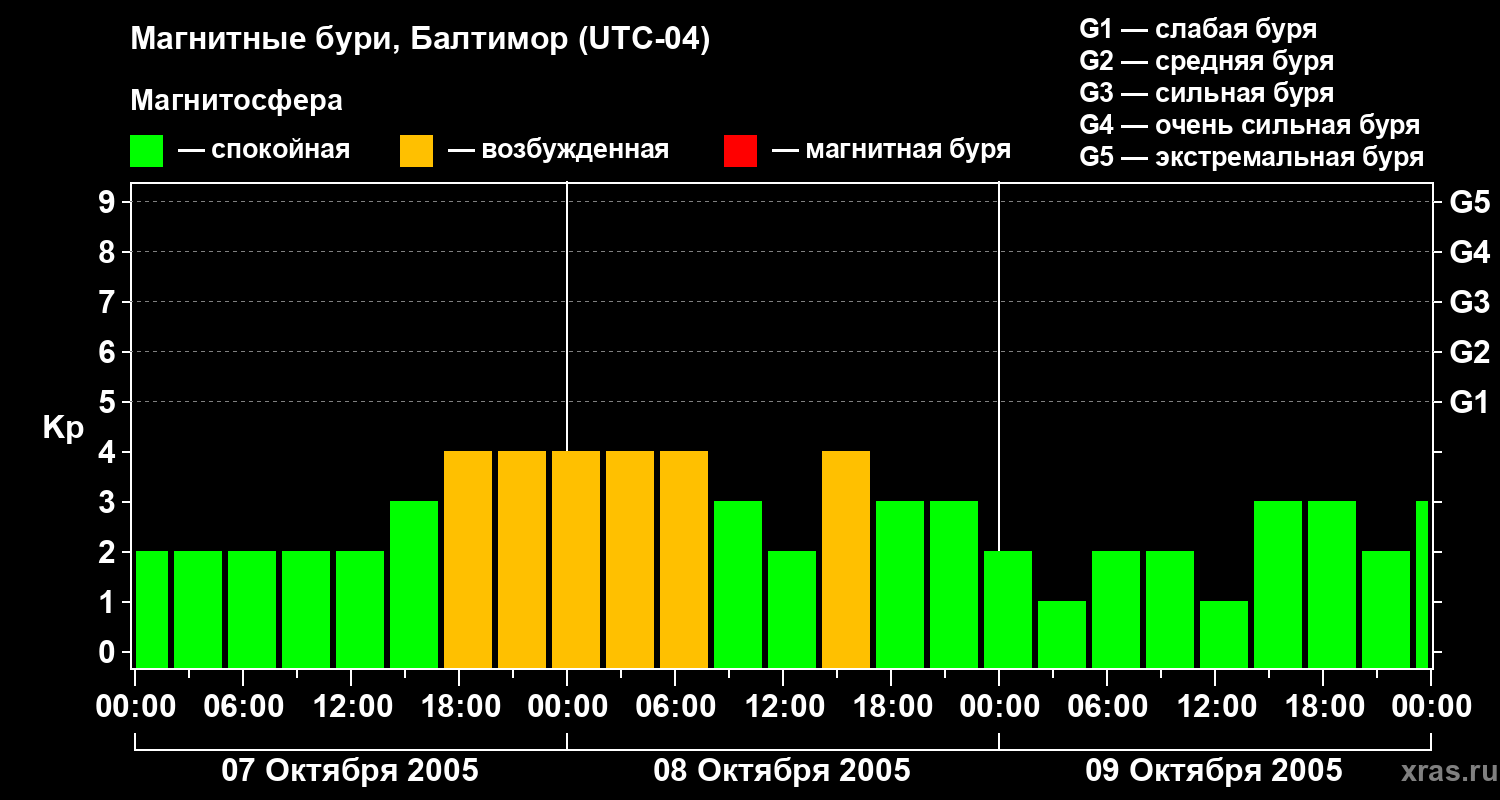Image resolution: width=1500 pixels, height=800 pixels.
Task: Click the 00:00 label starting 09 October
Action: (x=999, y=706)
